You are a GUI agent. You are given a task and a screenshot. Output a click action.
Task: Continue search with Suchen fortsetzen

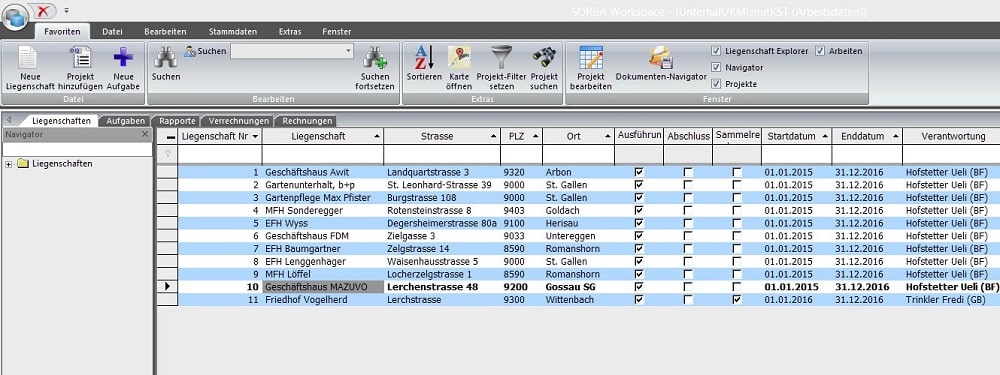click(375, 68)
